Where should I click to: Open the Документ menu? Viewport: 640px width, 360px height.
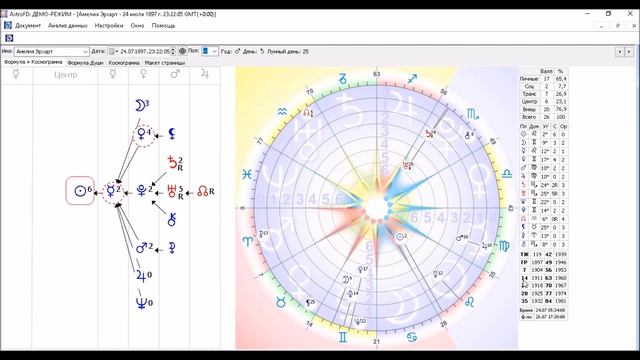pyautogui.click(x=28, y=25)
